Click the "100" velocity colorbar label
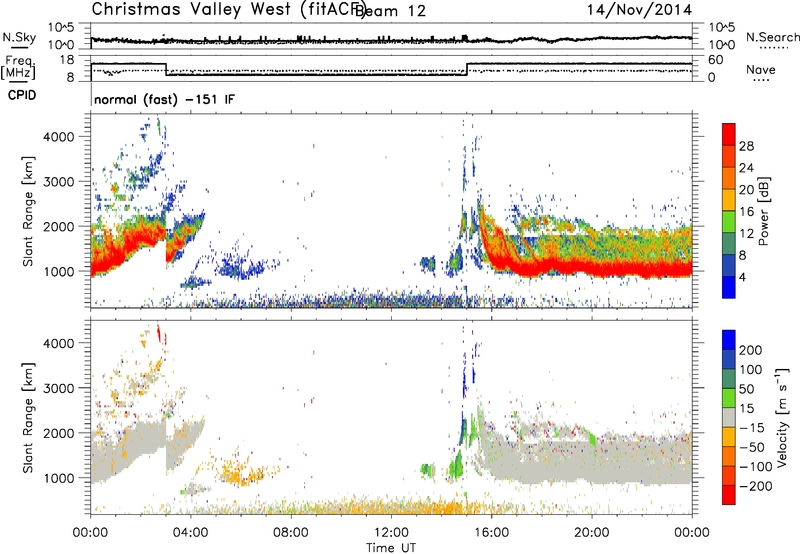 point(751,370)
